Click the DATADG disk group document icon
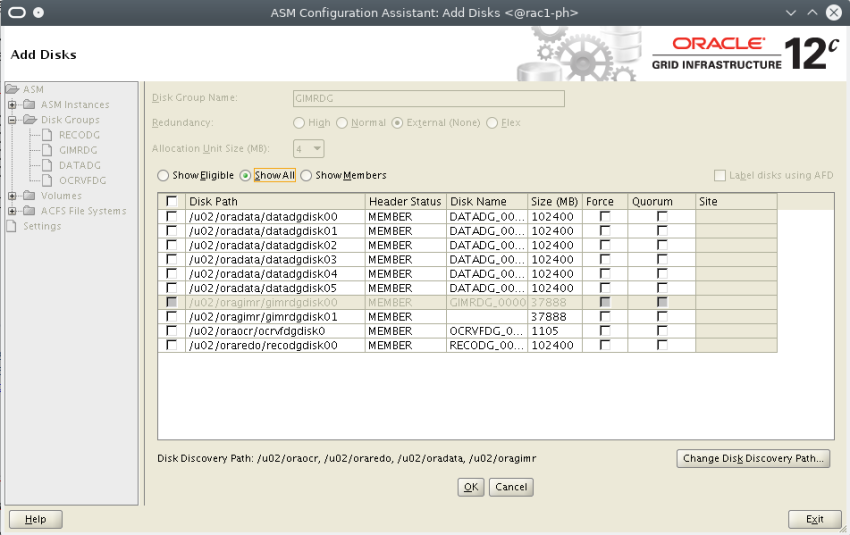 (x=47, y=165)
